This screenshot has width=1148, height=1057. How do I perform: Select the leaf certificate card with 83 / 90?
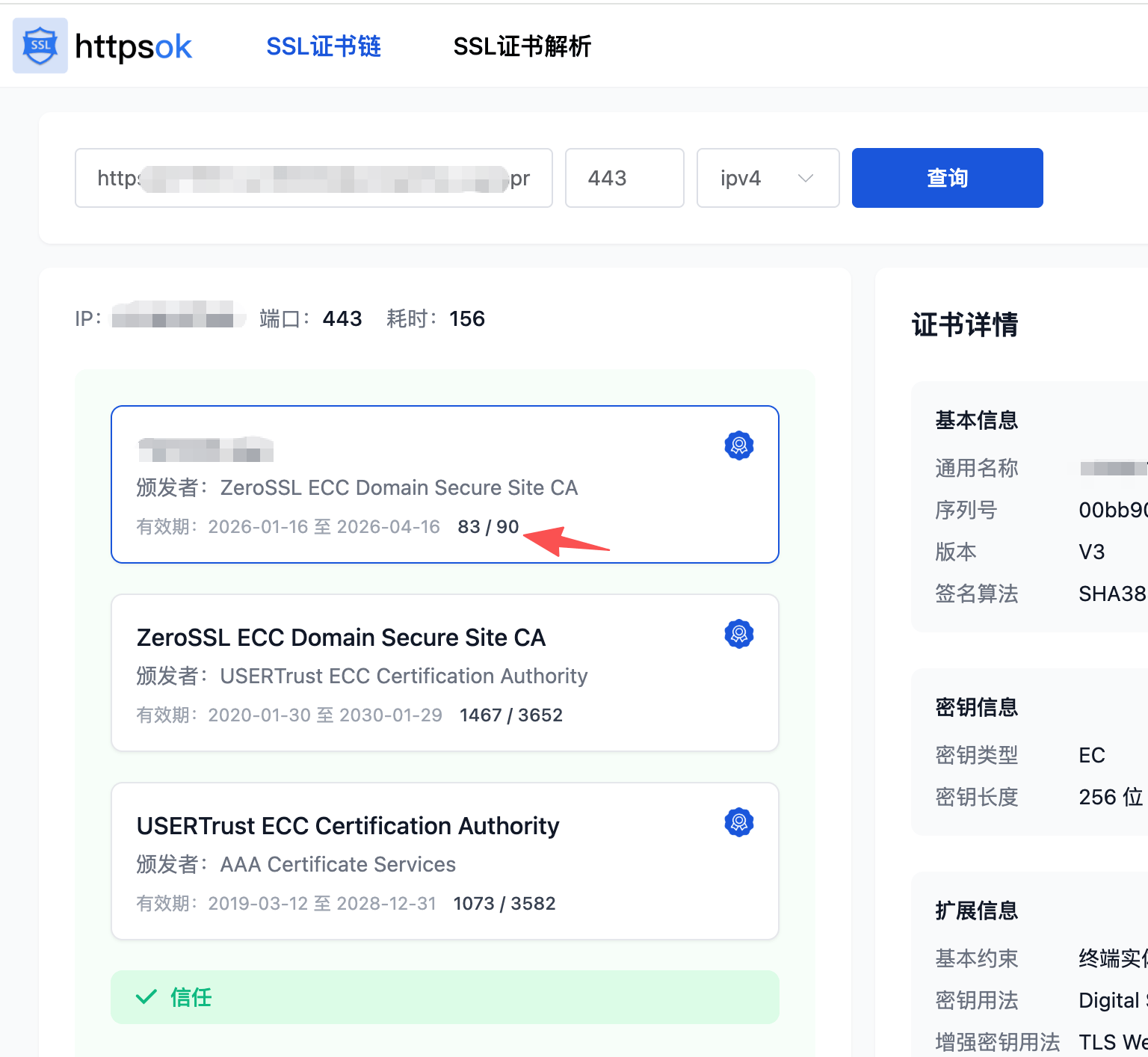tap(445, 484)
